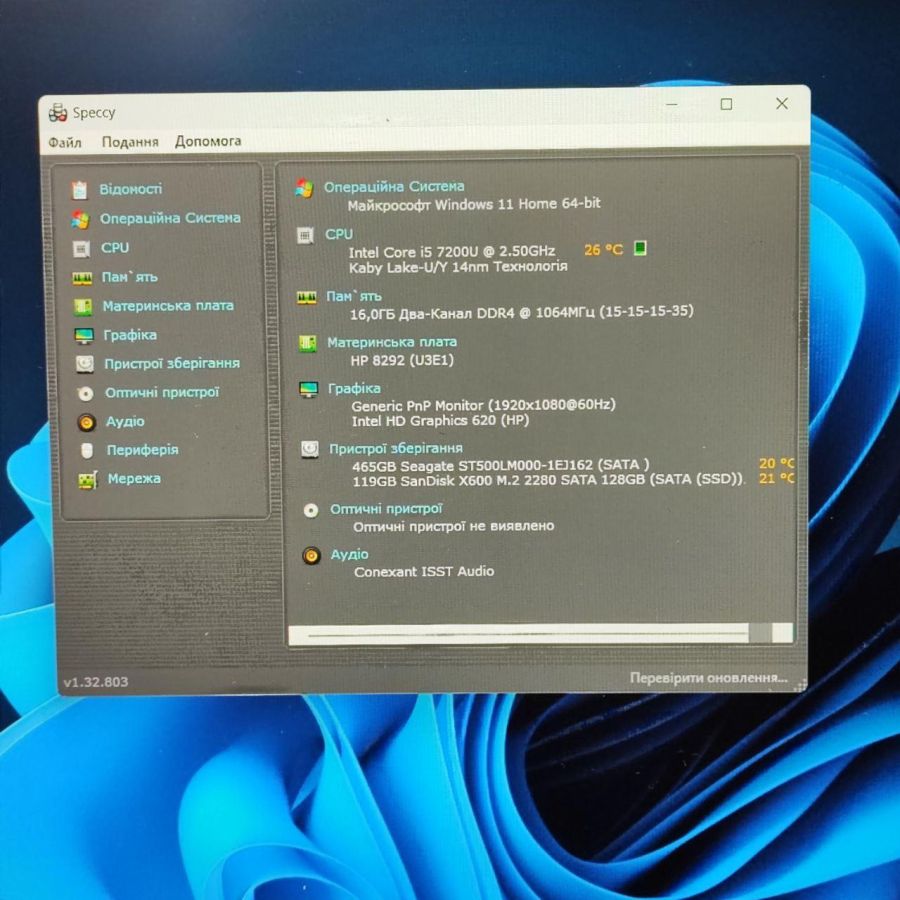This screenshot has height=900, width=900.
Task: Click the sidebar RAM stick icon
Action: tap(82, 278)
